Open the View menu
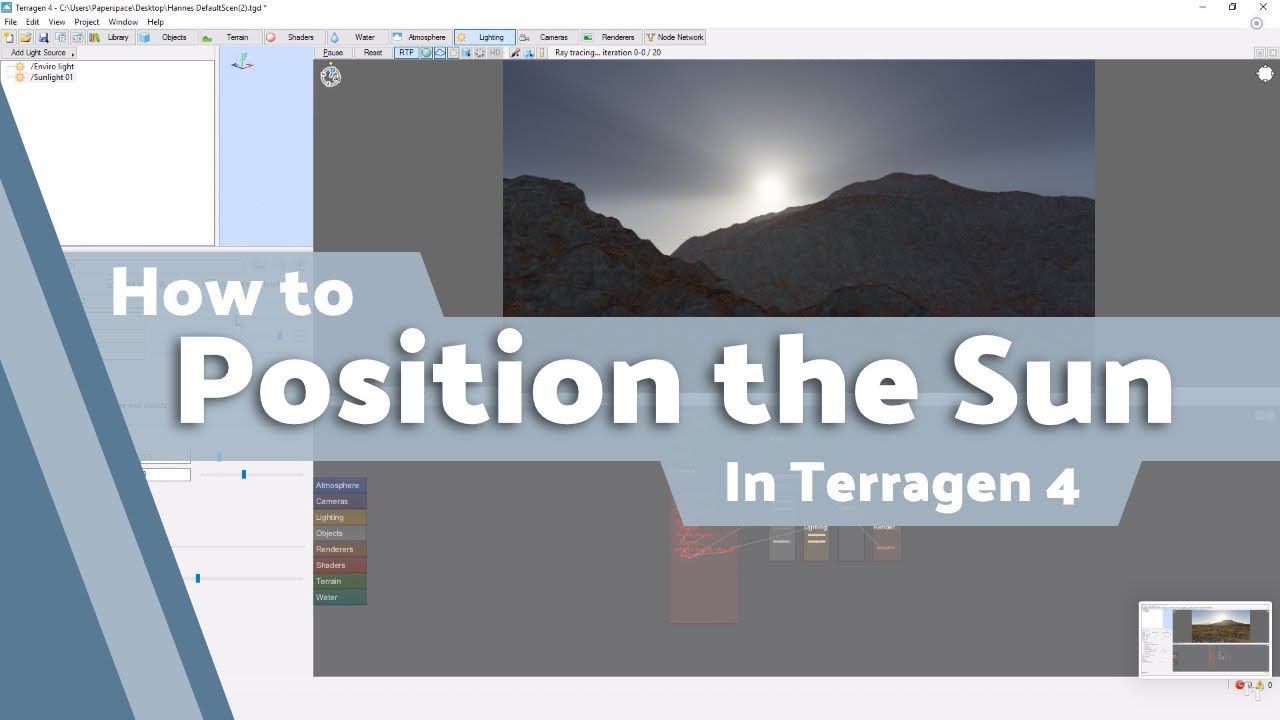This screenshot has height=720, width=1280. click(x=57, y=21)
